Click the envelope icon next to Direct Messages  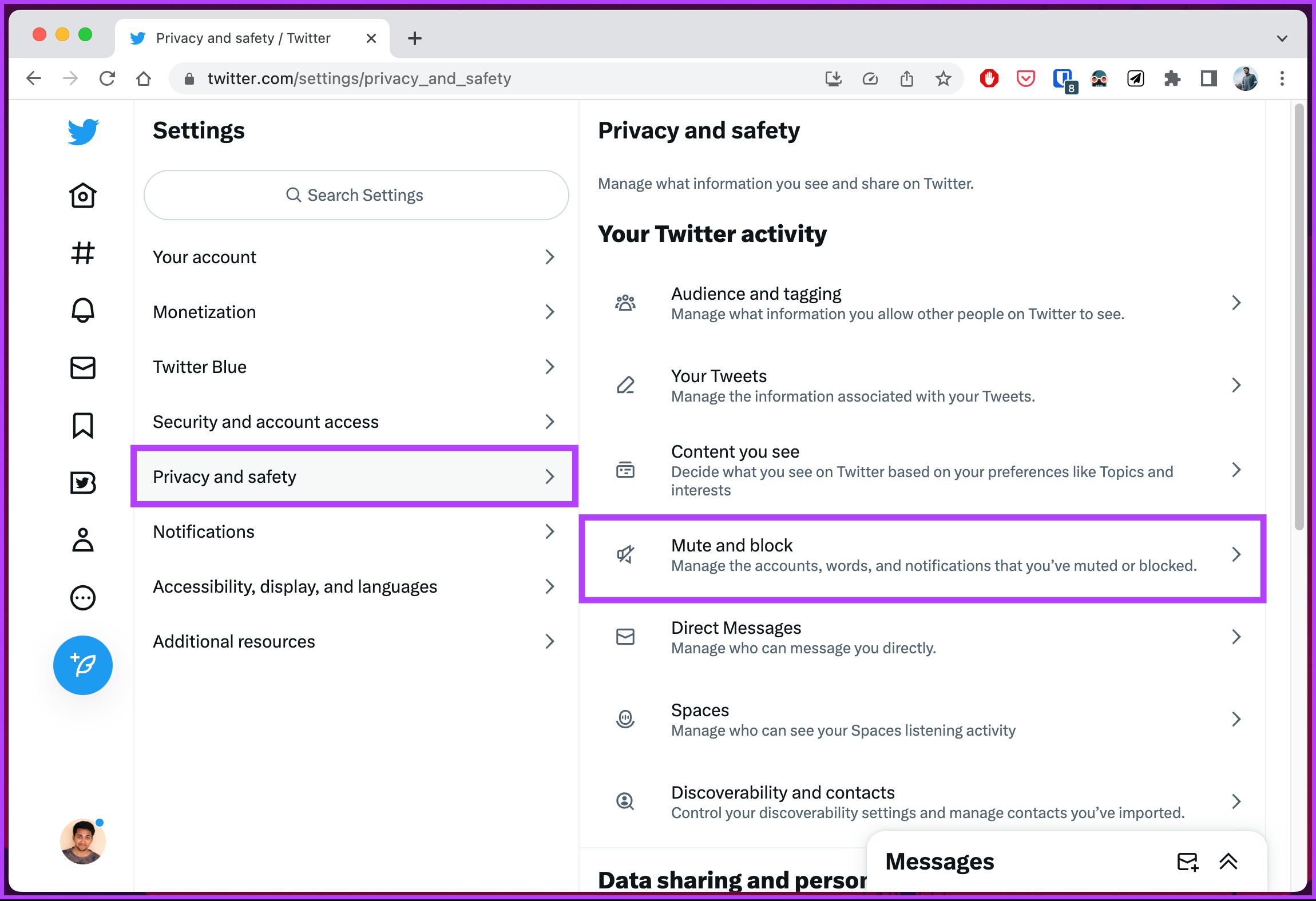pyautogui.click(x=625, y=637)
